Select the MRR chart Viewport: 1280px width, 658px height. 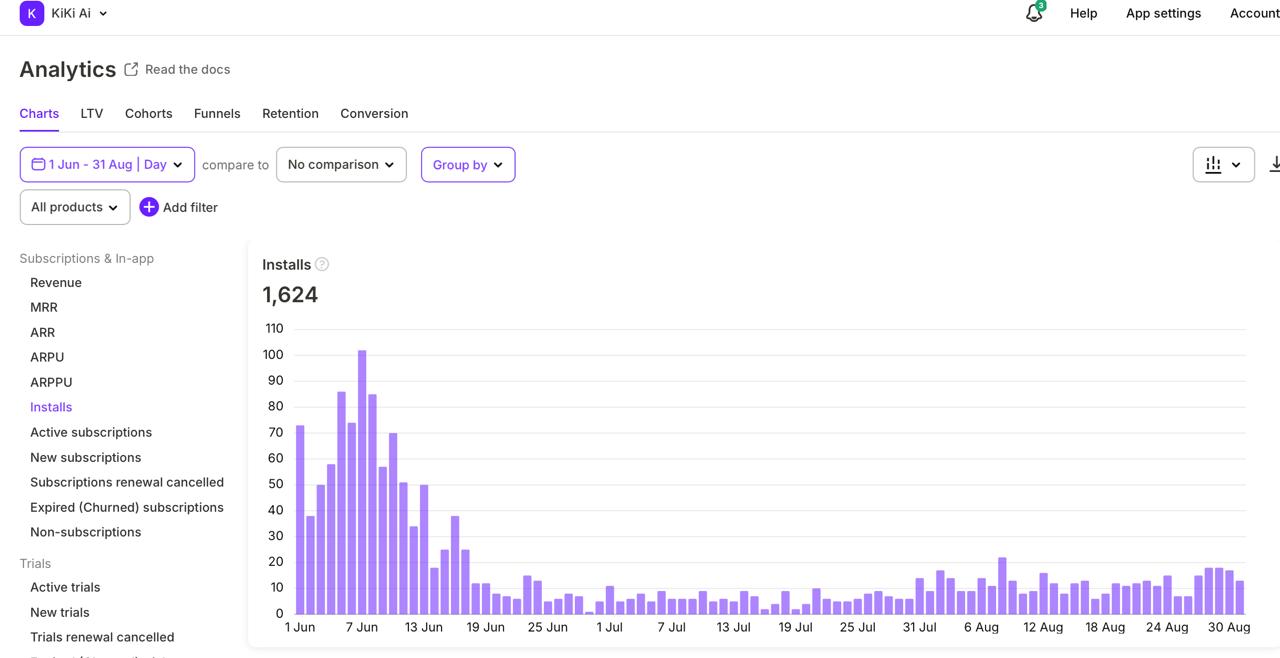[44, 307]
